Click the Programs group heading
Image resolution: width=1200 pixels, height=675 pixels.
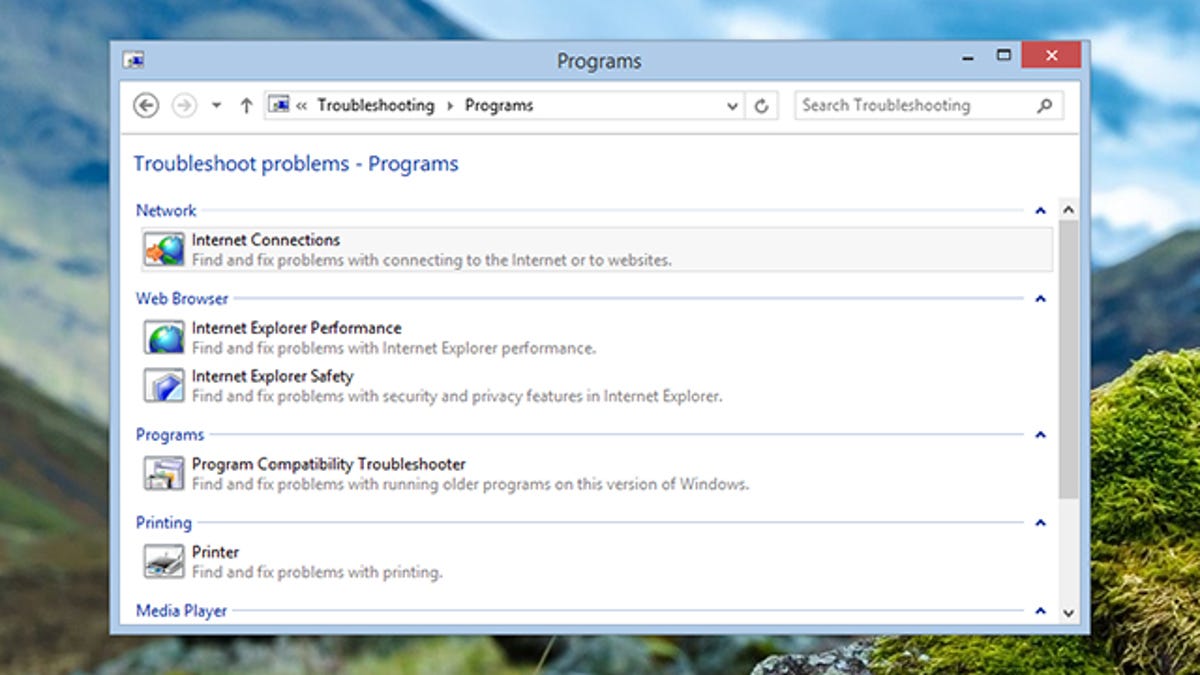click(x=170, y=434)
